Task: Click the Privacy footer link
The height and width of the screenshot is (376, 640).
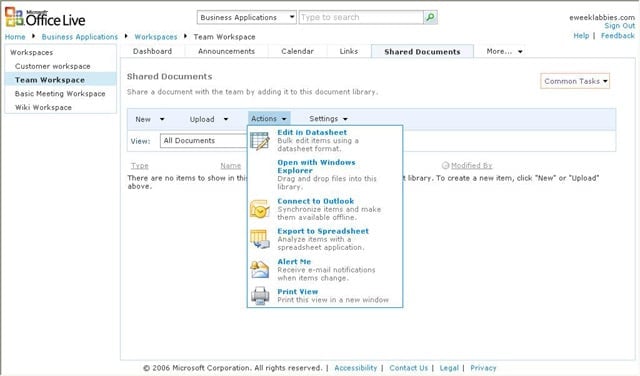Action: 483,368
